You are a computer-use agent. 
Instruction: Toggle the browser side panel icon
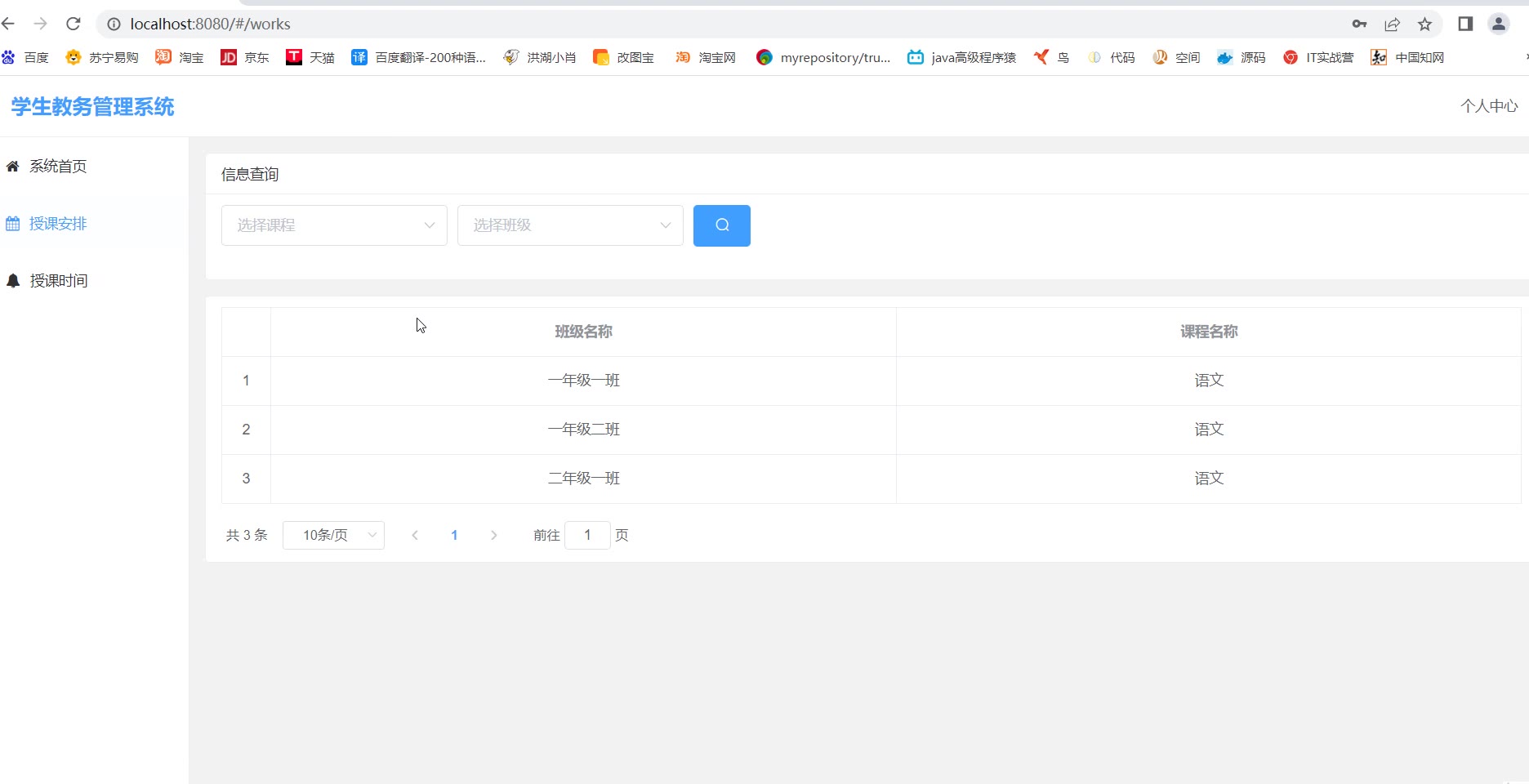click(x=1465, y=24)
